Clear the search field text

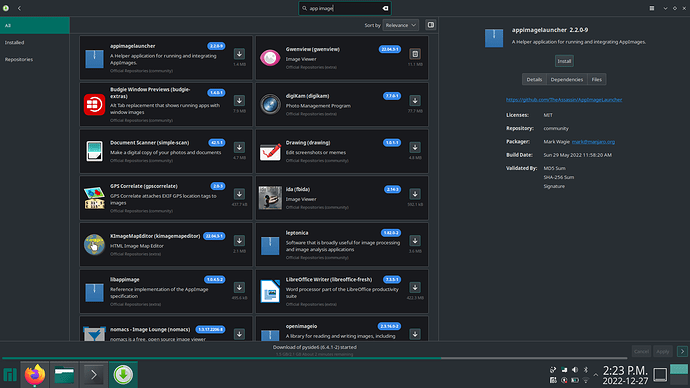tap(385, 8)
